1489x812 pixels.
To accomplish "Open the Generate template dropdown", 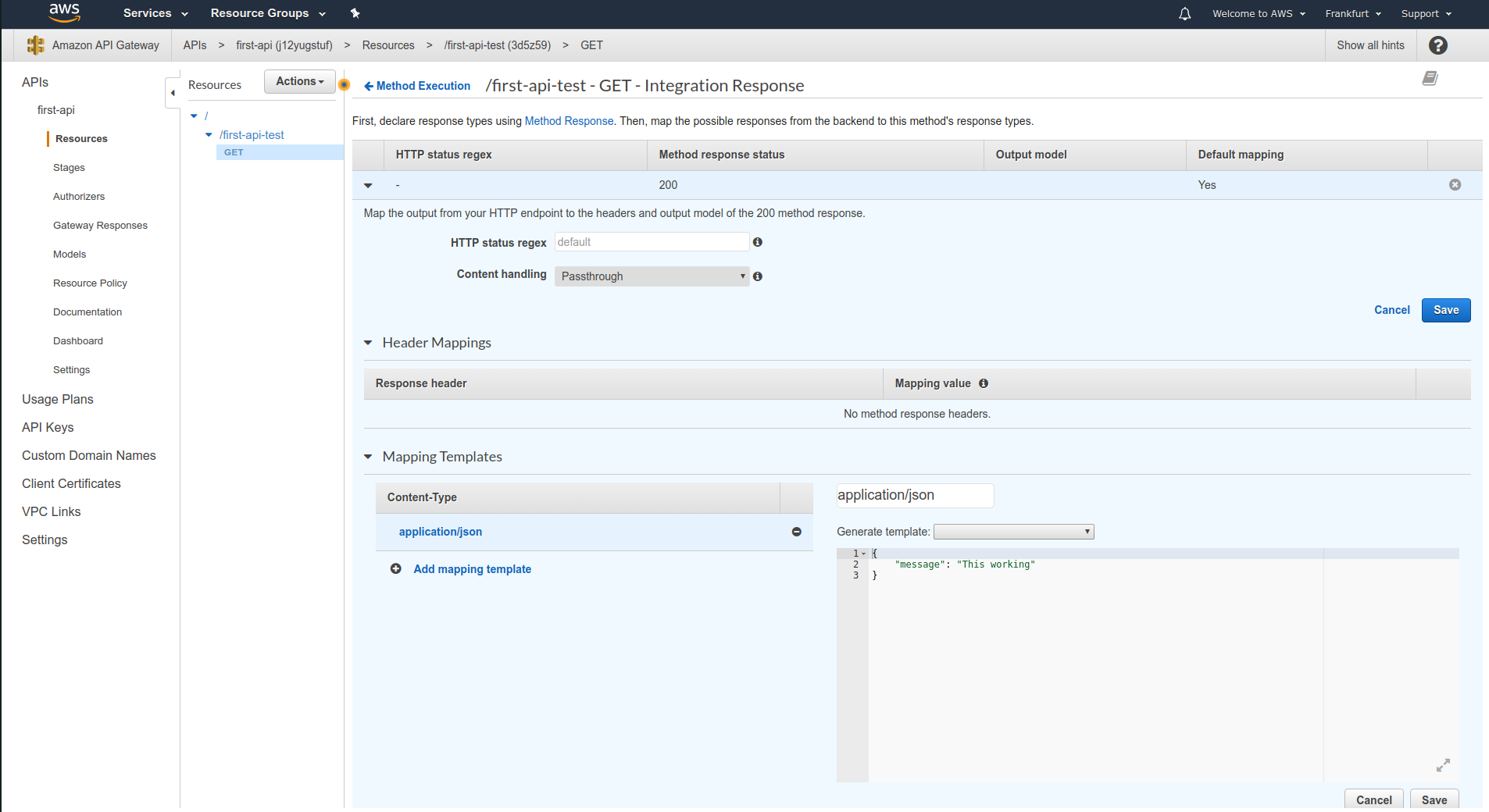I will point(1013,532).
